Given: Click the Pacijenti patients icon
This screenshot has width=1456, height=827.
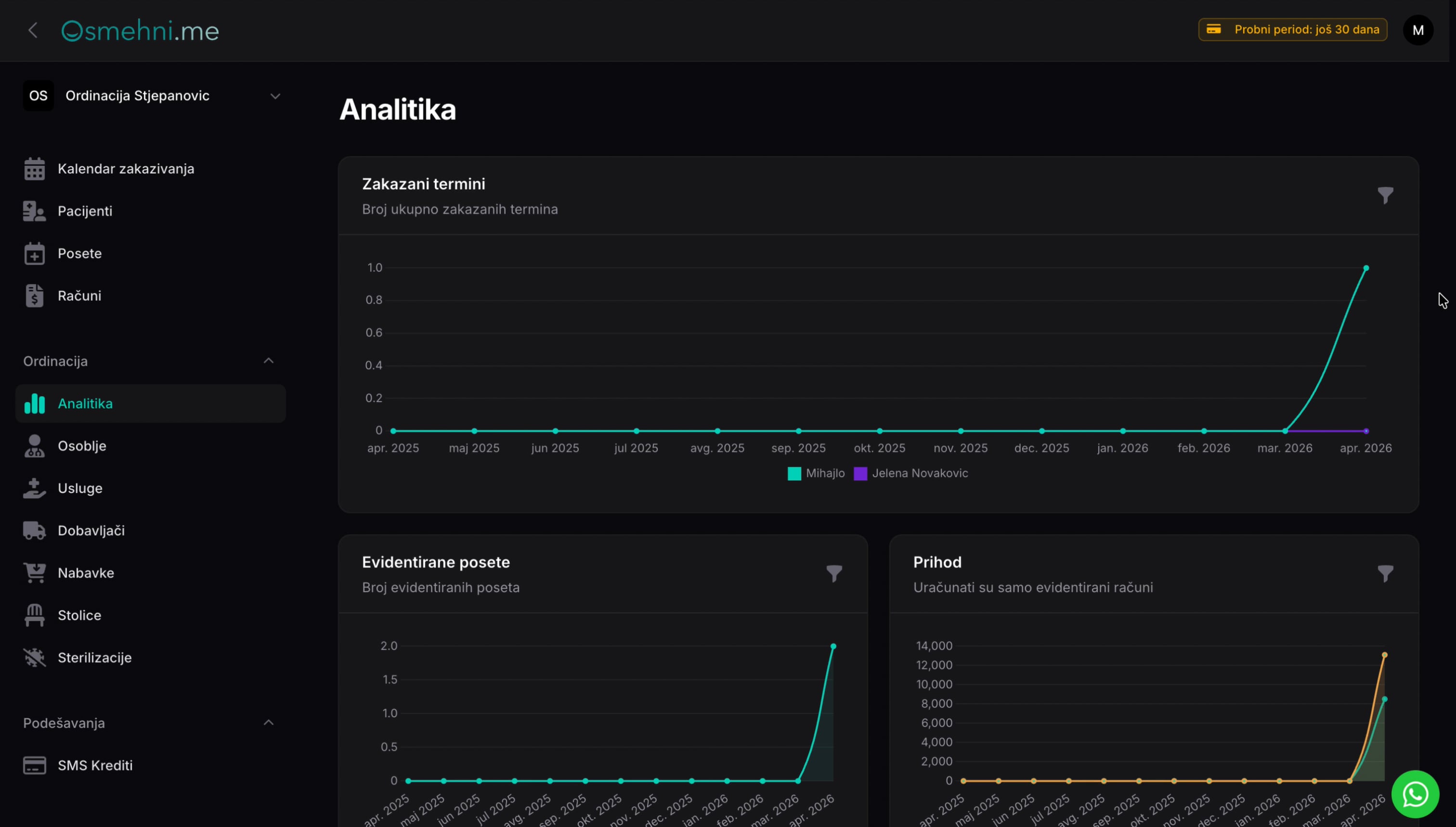Looking at the screenshot, I should point(35,211).
